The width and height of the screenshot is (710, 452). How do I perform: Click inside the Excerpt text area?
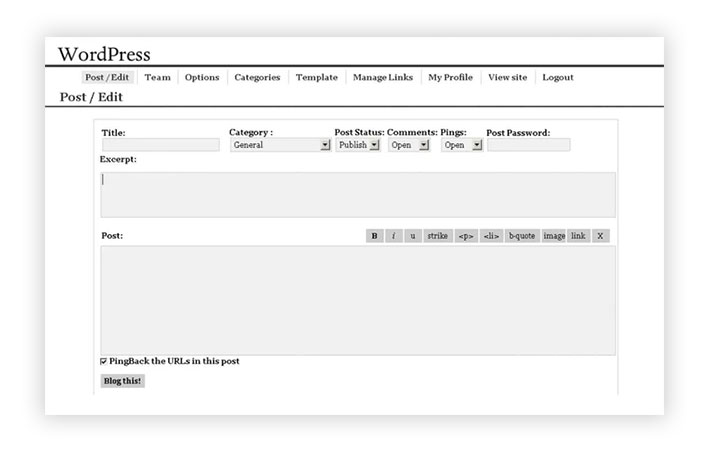pyautogui.click(x=358, y=195)
